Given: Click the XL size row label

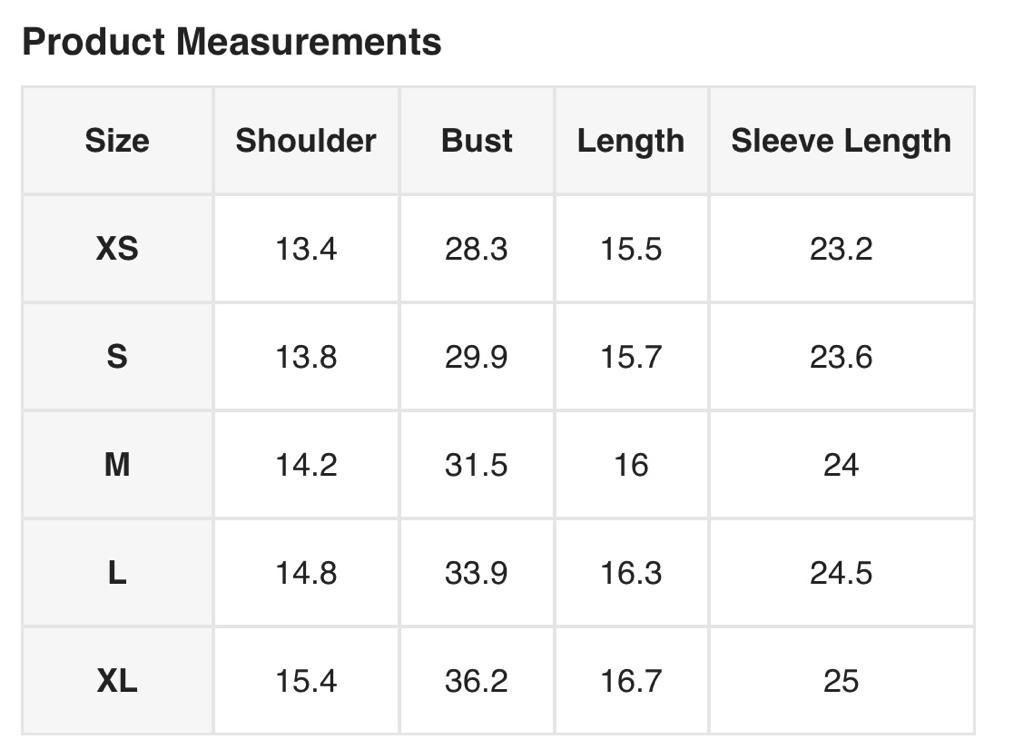Looking at the screenshot, I should click(x=117, y=681).
